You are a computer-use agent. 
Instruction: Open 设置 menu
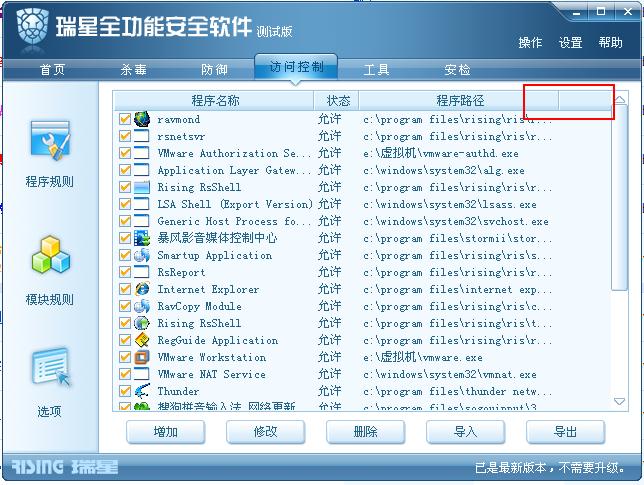click(570, 42)
